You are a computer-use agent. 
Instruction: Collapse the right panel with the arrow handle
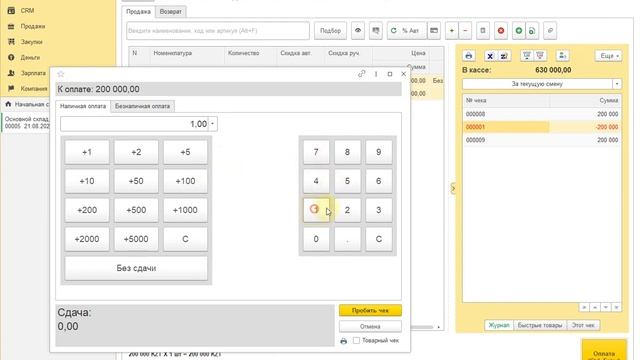(453, 188)
